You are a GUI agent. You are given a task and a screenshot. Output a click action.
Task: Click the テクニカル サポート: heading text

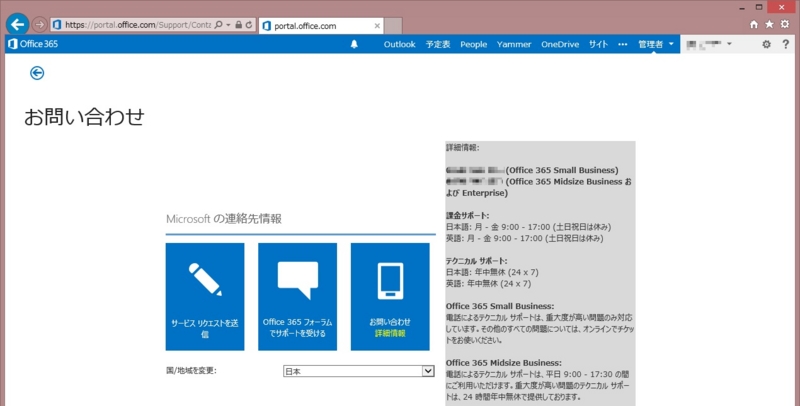(x=476, y=261)
